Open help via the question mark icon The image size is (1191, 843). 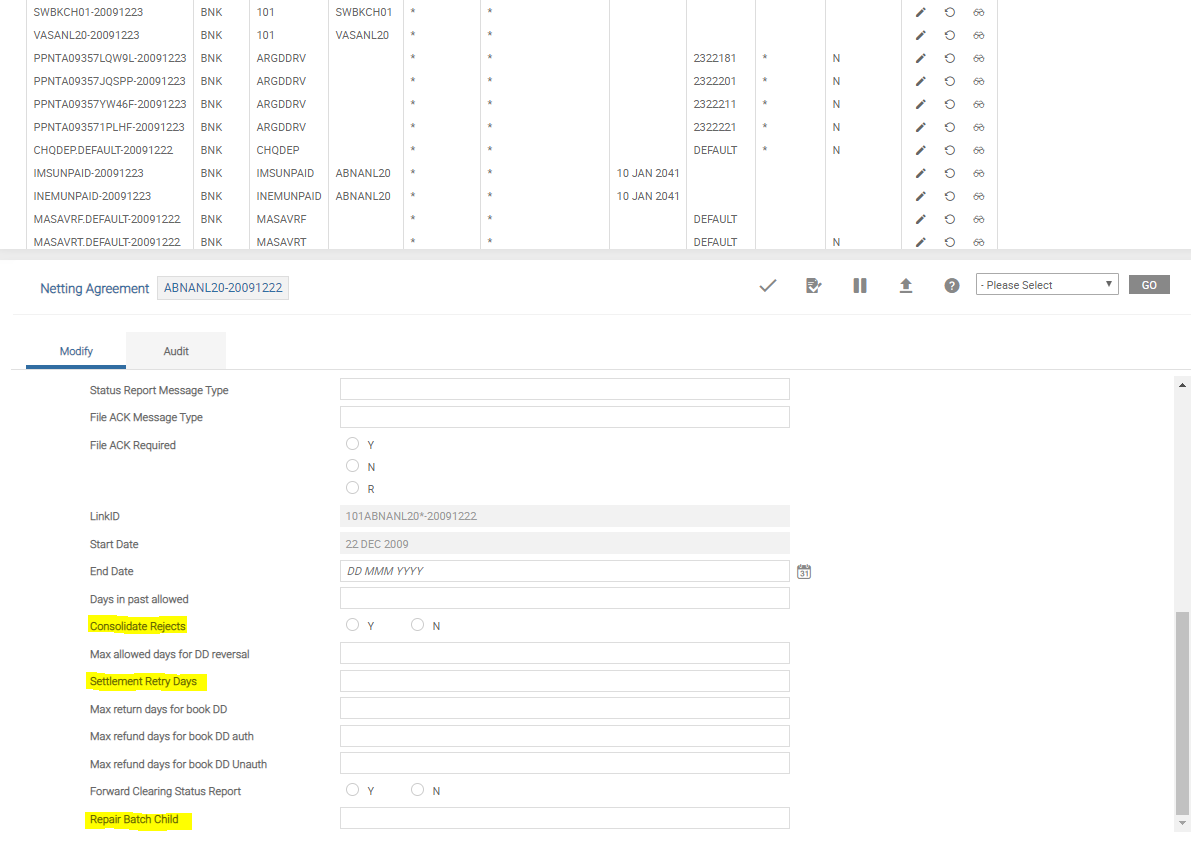pos(952,286)
